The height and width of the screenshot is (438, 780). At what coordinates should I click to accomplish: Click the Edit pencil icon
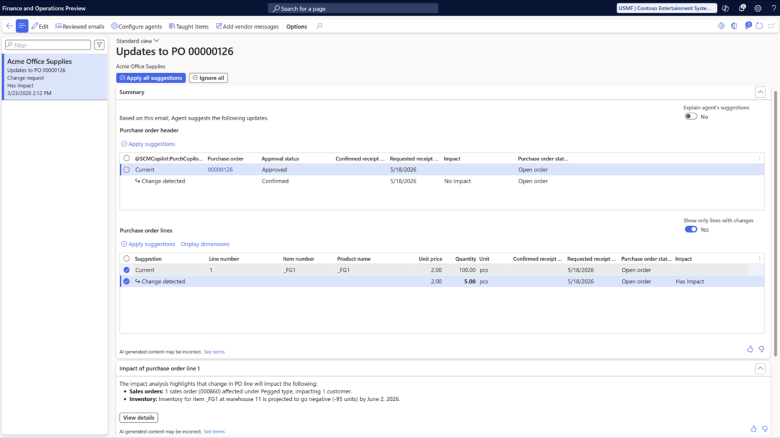click(x=34, y=26)
